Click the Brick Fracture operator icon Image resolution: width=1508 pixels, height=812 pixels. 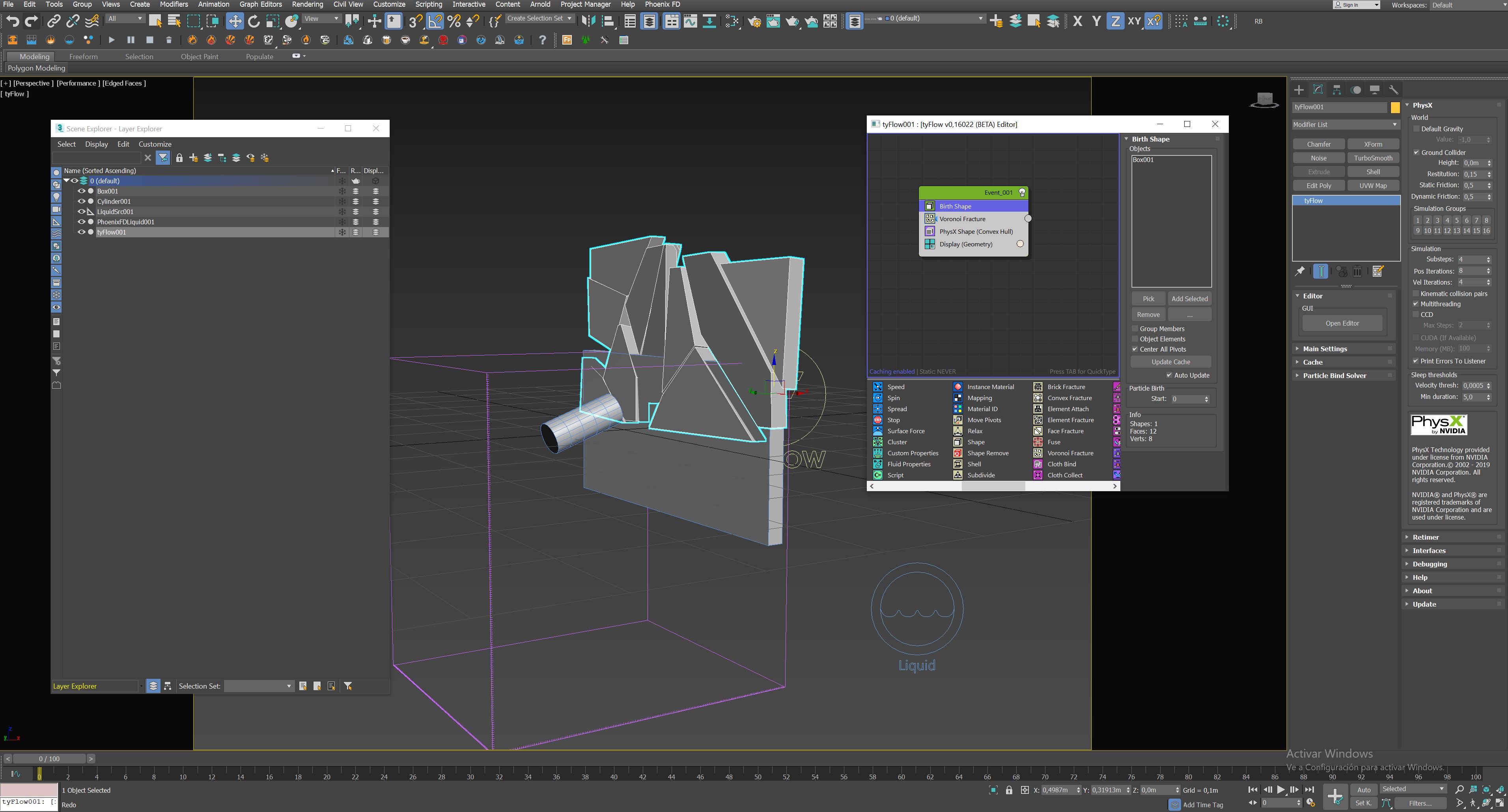click(1038, 387)
